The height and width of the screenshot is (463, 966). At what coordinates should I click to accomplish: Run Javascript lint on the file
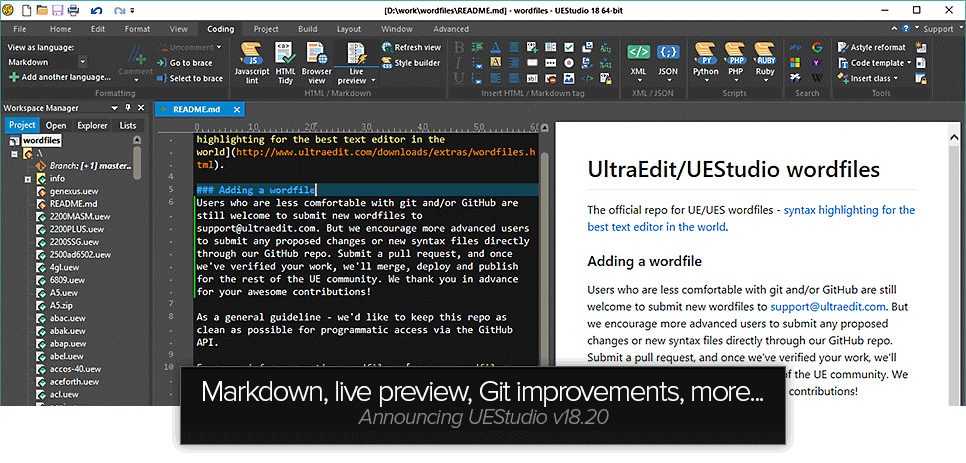(x=252, y=62)
